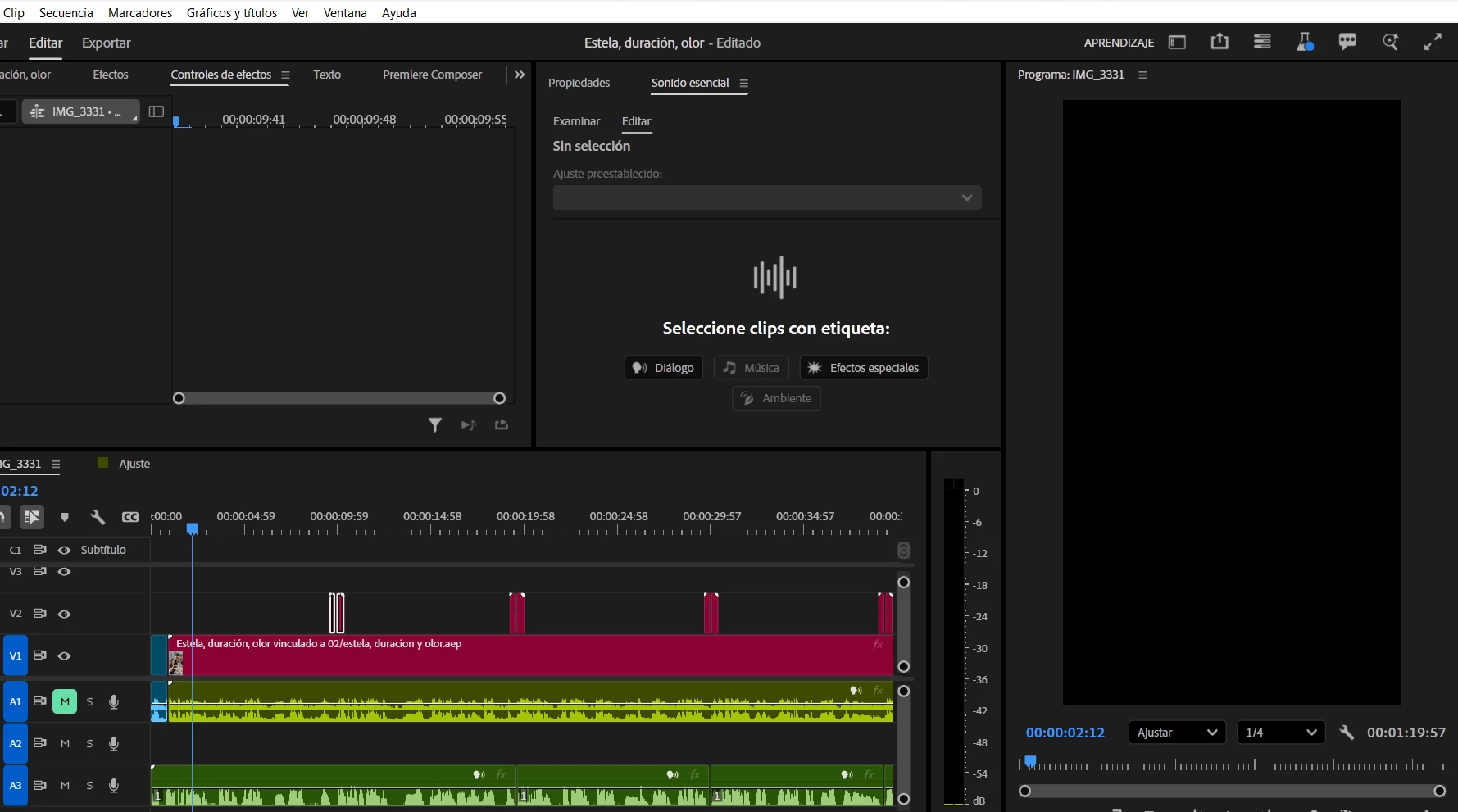Image resolution: width=1458 pixels, height=812 pixels.
Task: Open Controles de efectos panel menu
Action: (285, 75)
